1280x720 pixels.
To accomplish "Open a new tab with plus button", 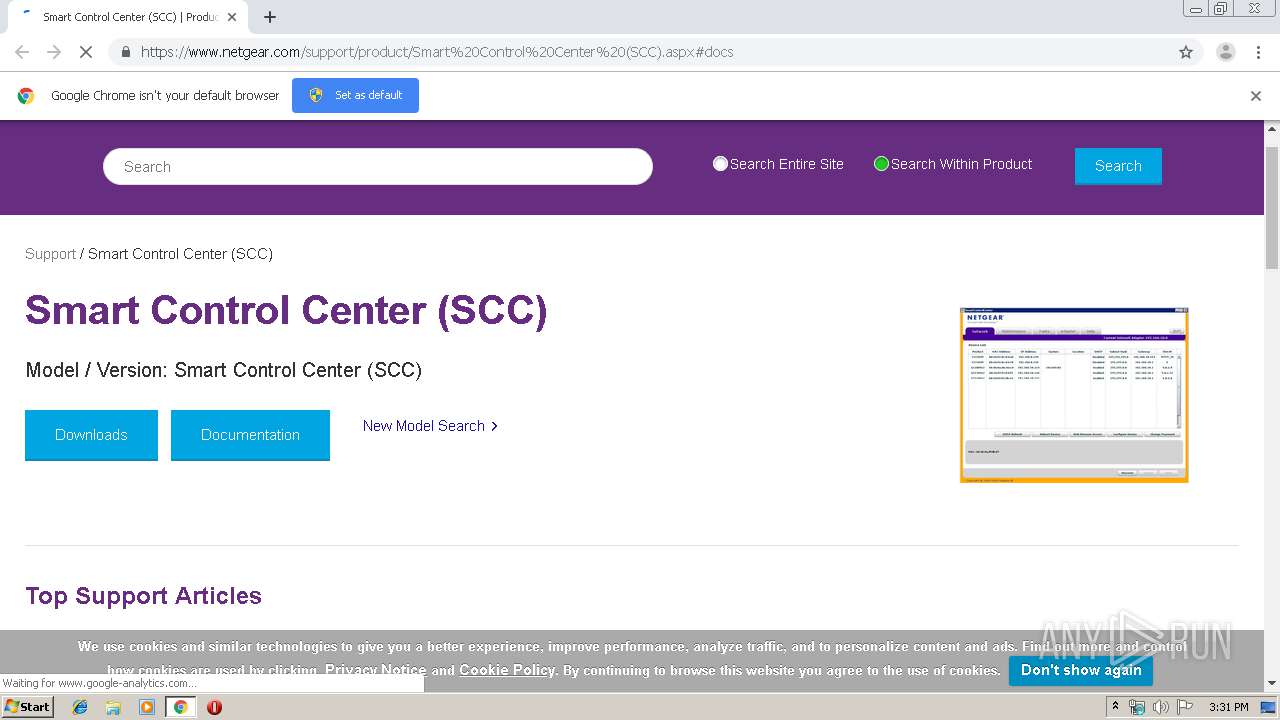I will [270, 17].
